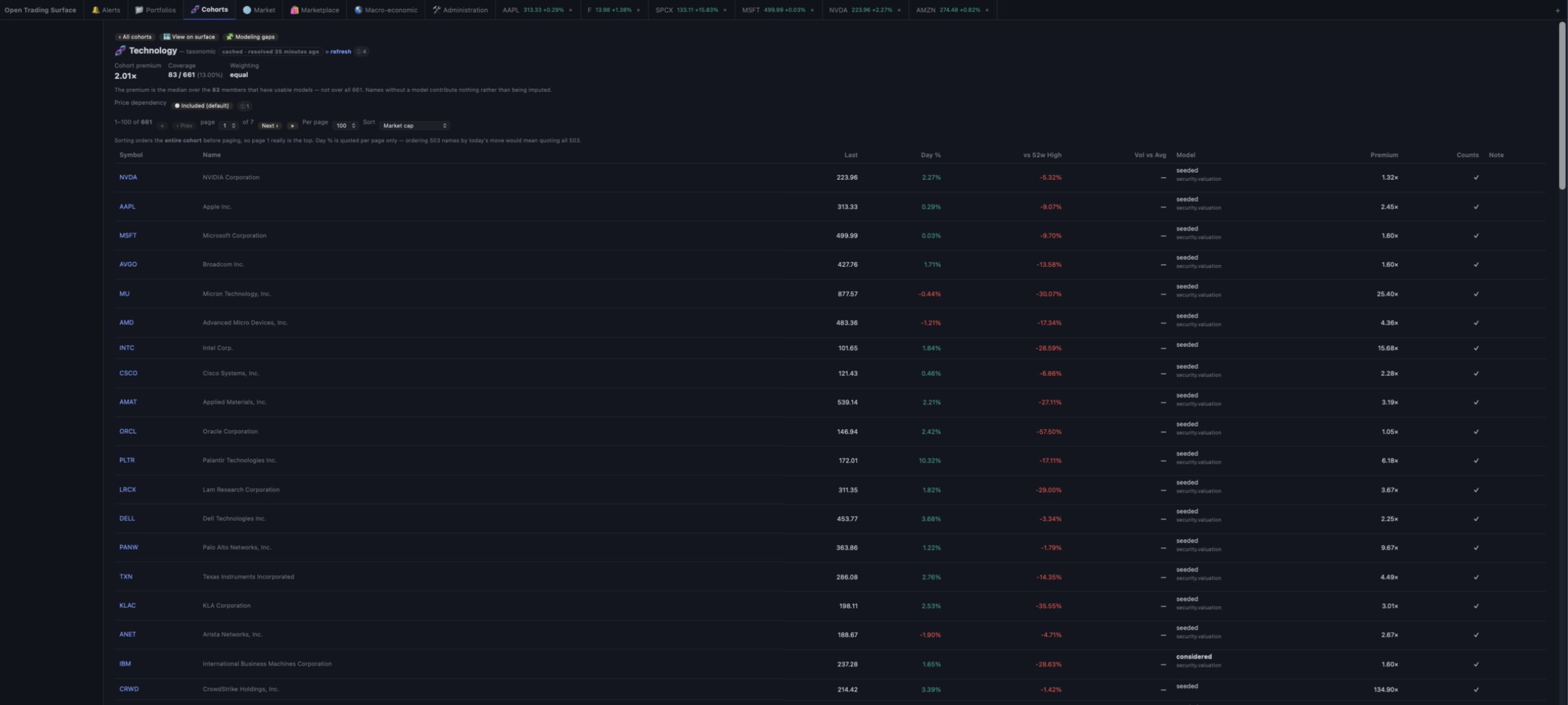Jump to first page double-arrow

pos(162,126)
